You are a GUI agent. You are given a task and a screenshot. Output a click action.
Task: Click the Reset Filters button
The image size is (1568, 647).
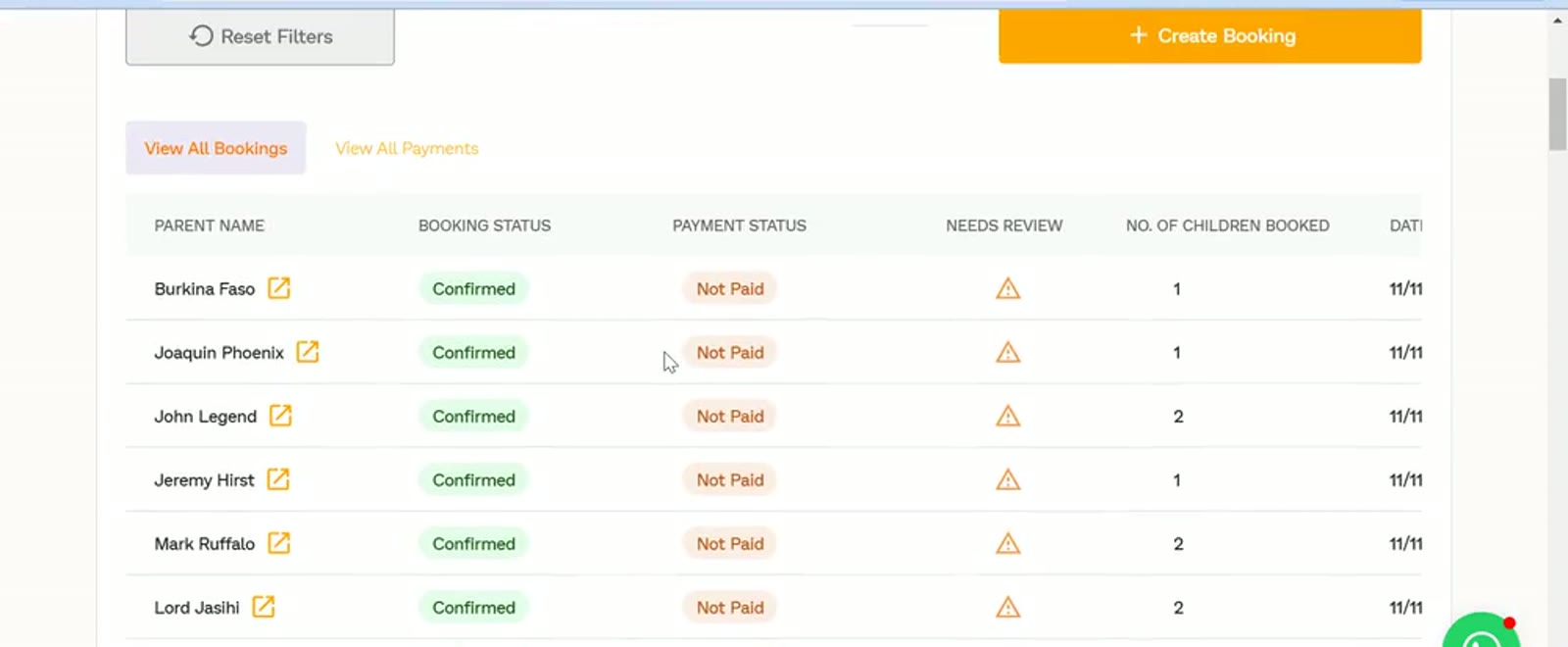click(260, 36)
